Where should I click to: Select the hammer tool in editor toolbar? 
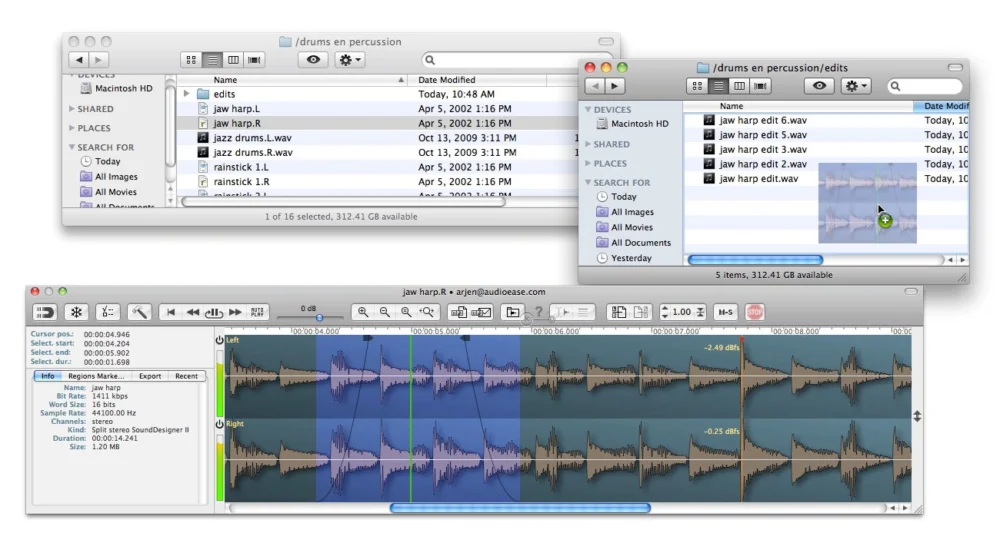pyautogui.click(x=140, y=312)
